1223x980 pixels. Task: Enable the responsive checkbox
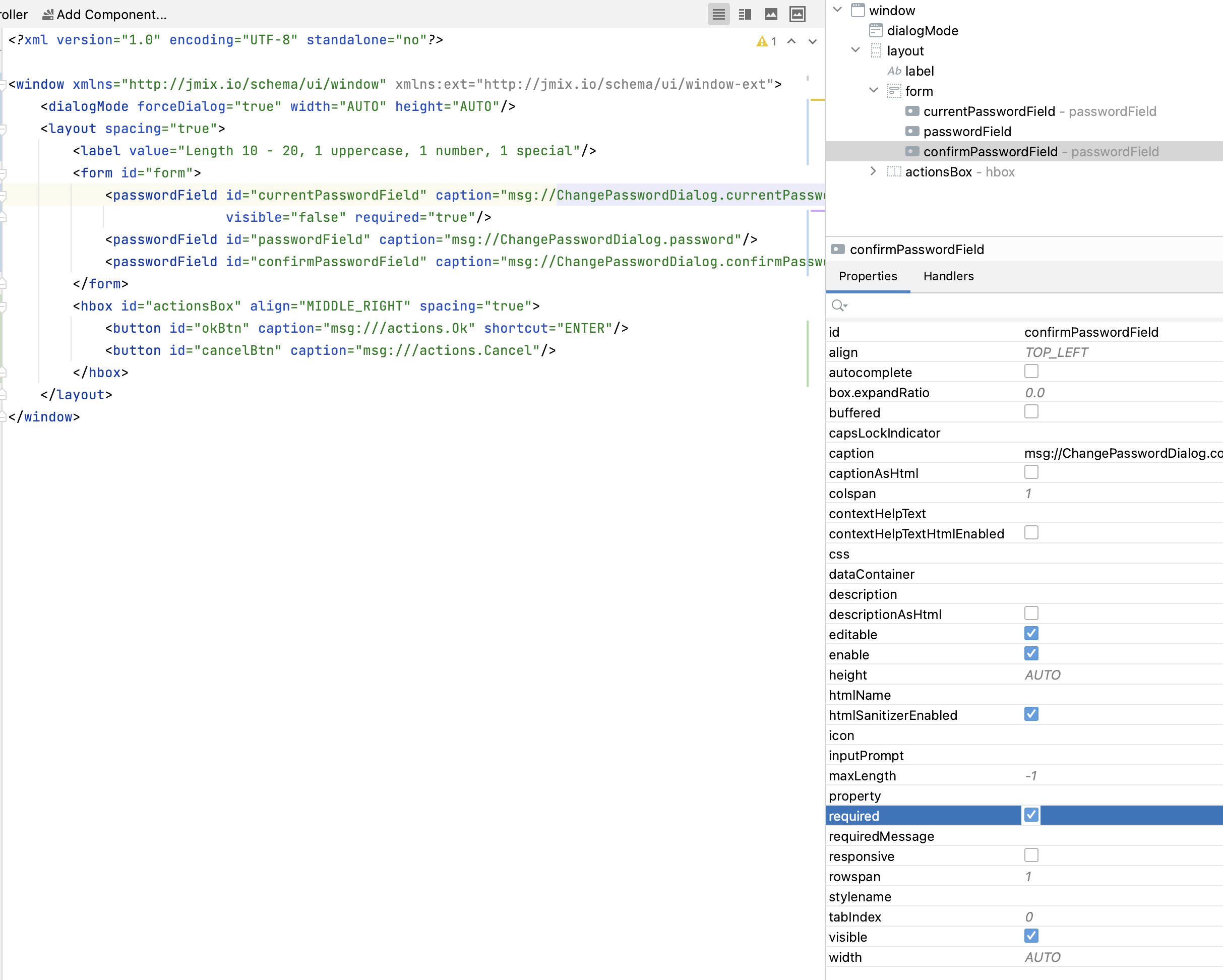1031,855
